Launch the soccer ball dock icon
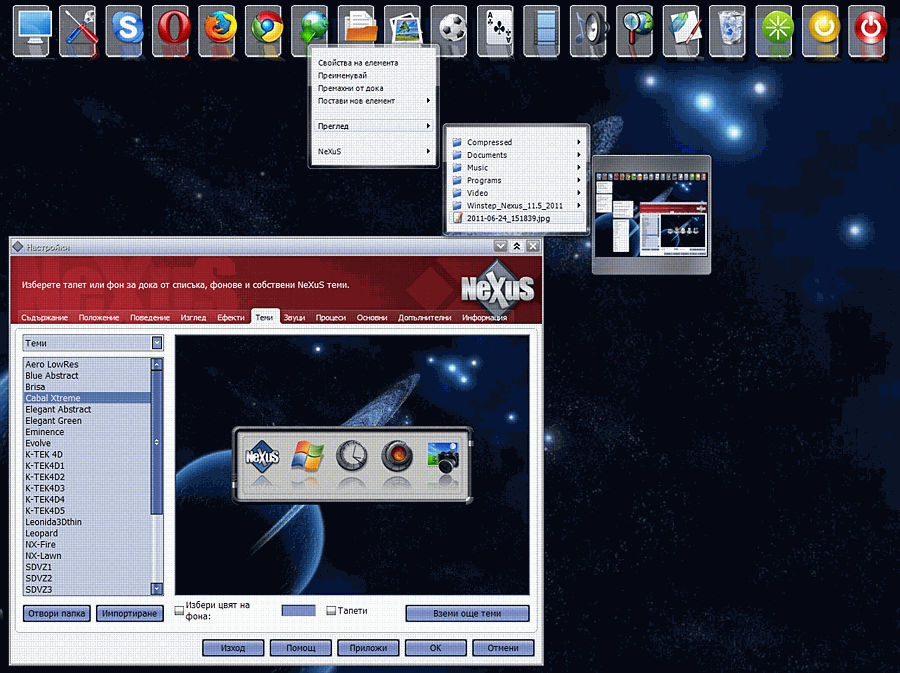Screen dimensions: 900x673 tap(452, 30)
